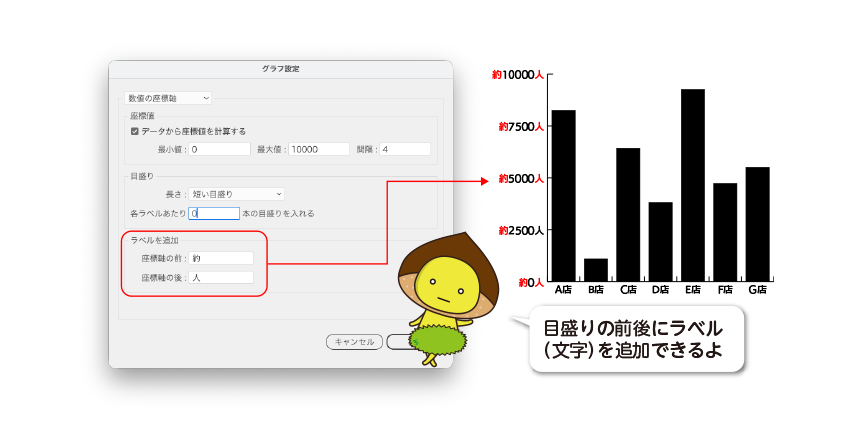The height and width of the screenshot is (441, 860).
Task: Click the OK button partly hidden behind the mascot
Action: [396, 342]
